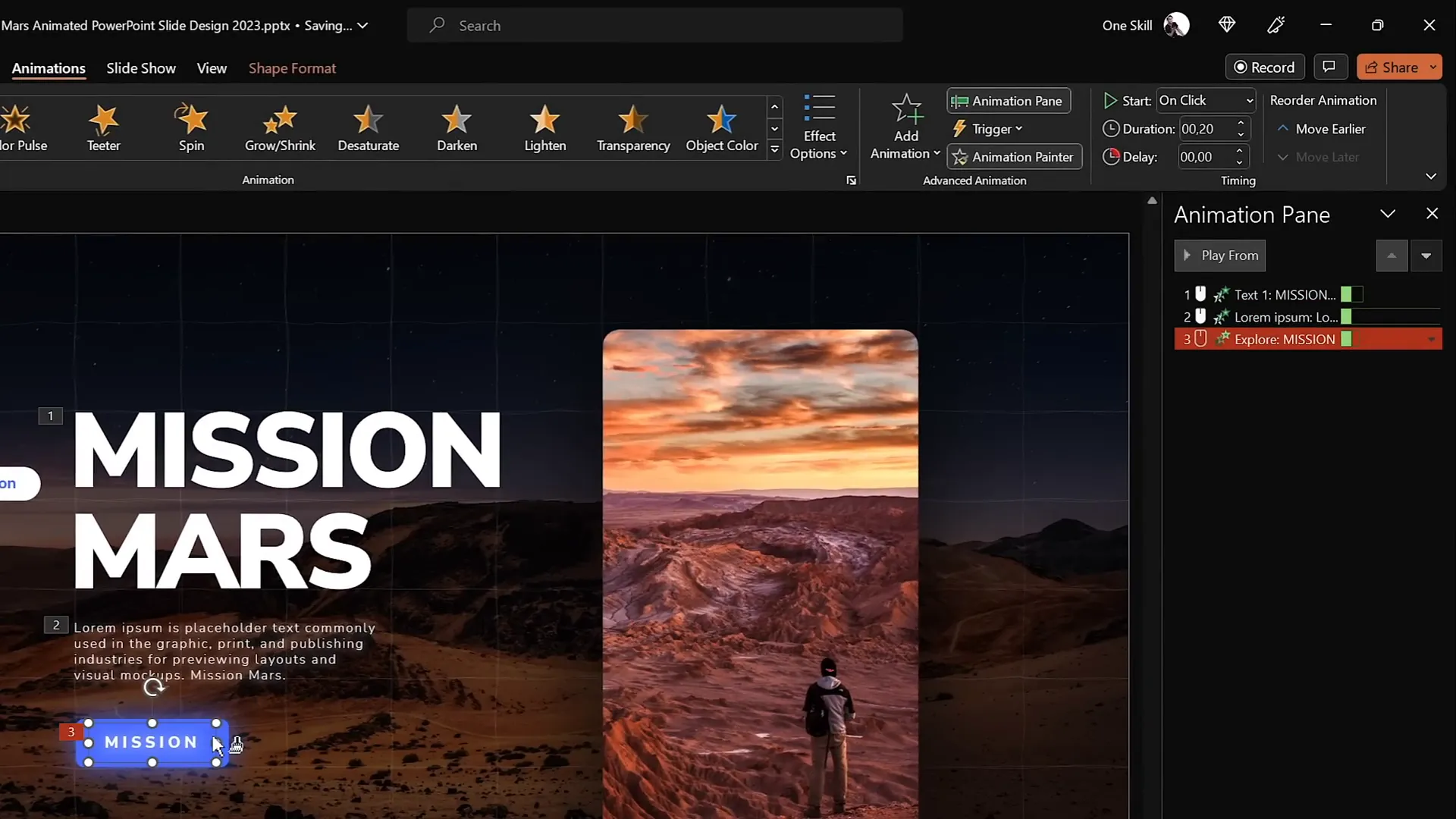The width and height of the screenshot is (1456, 819).
Task: Expand the full animation gallery
Action: [x=774, y=149]
